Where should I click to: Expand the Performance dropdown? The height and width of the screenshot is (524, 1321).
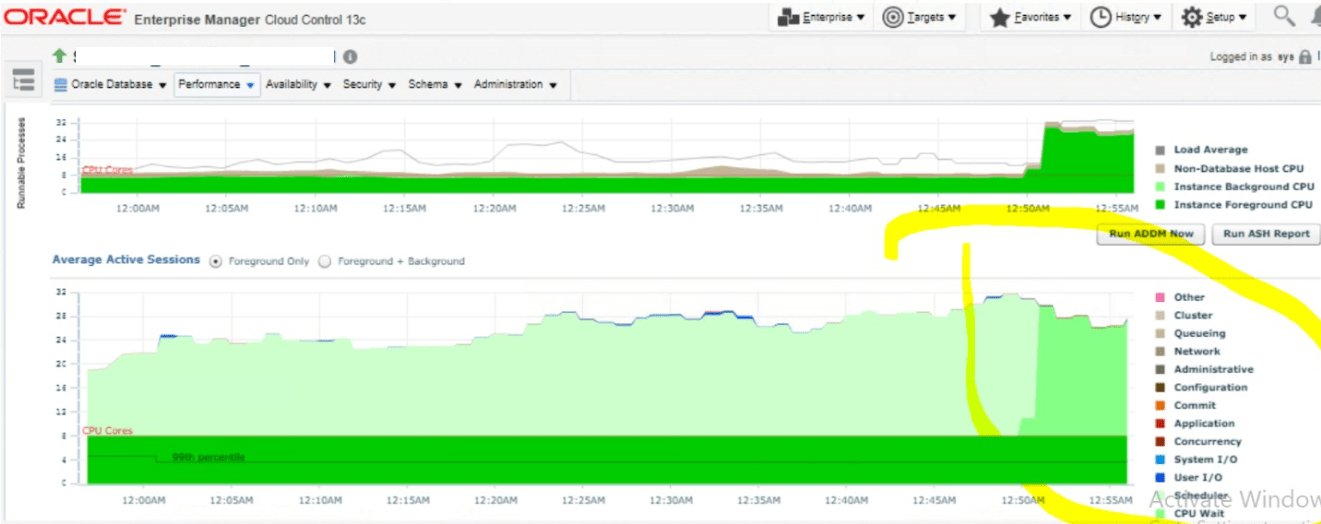[x=217, y=85]
